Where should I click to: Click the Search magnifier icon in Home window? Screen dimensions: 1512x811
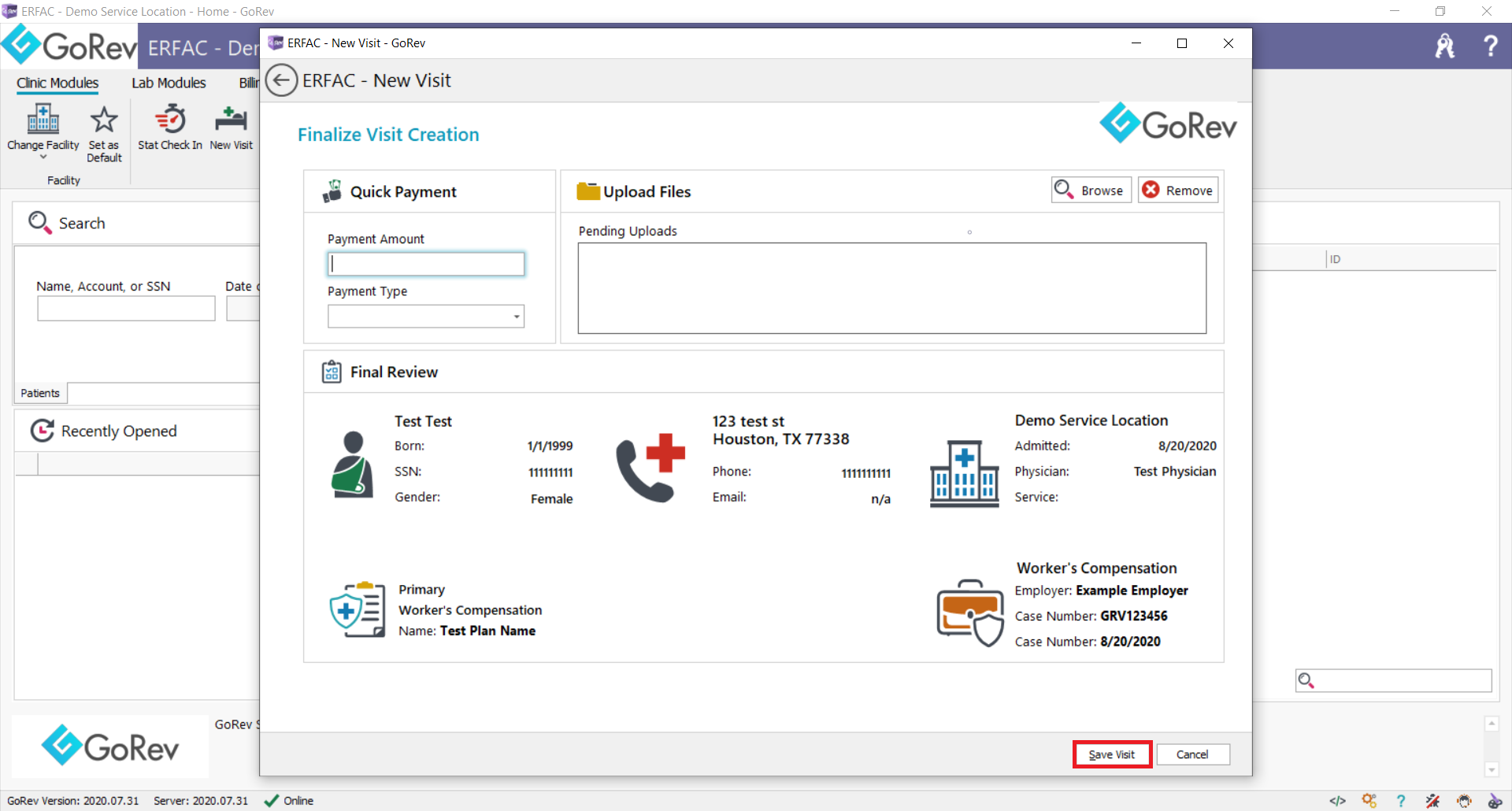39,222
